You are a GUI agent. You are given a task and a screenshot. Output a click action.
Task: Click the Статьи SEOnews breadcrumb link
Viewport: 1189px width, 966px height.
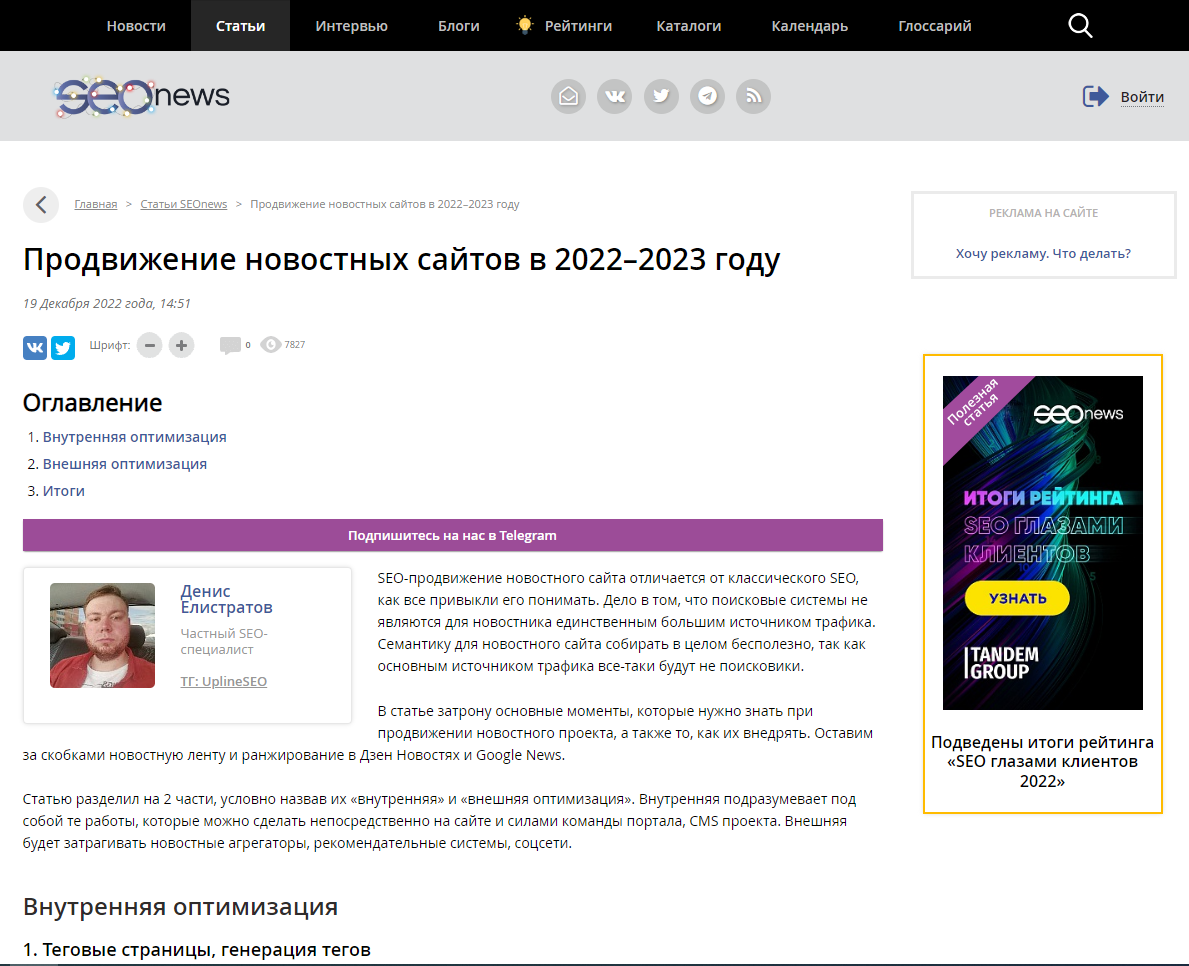184,204
